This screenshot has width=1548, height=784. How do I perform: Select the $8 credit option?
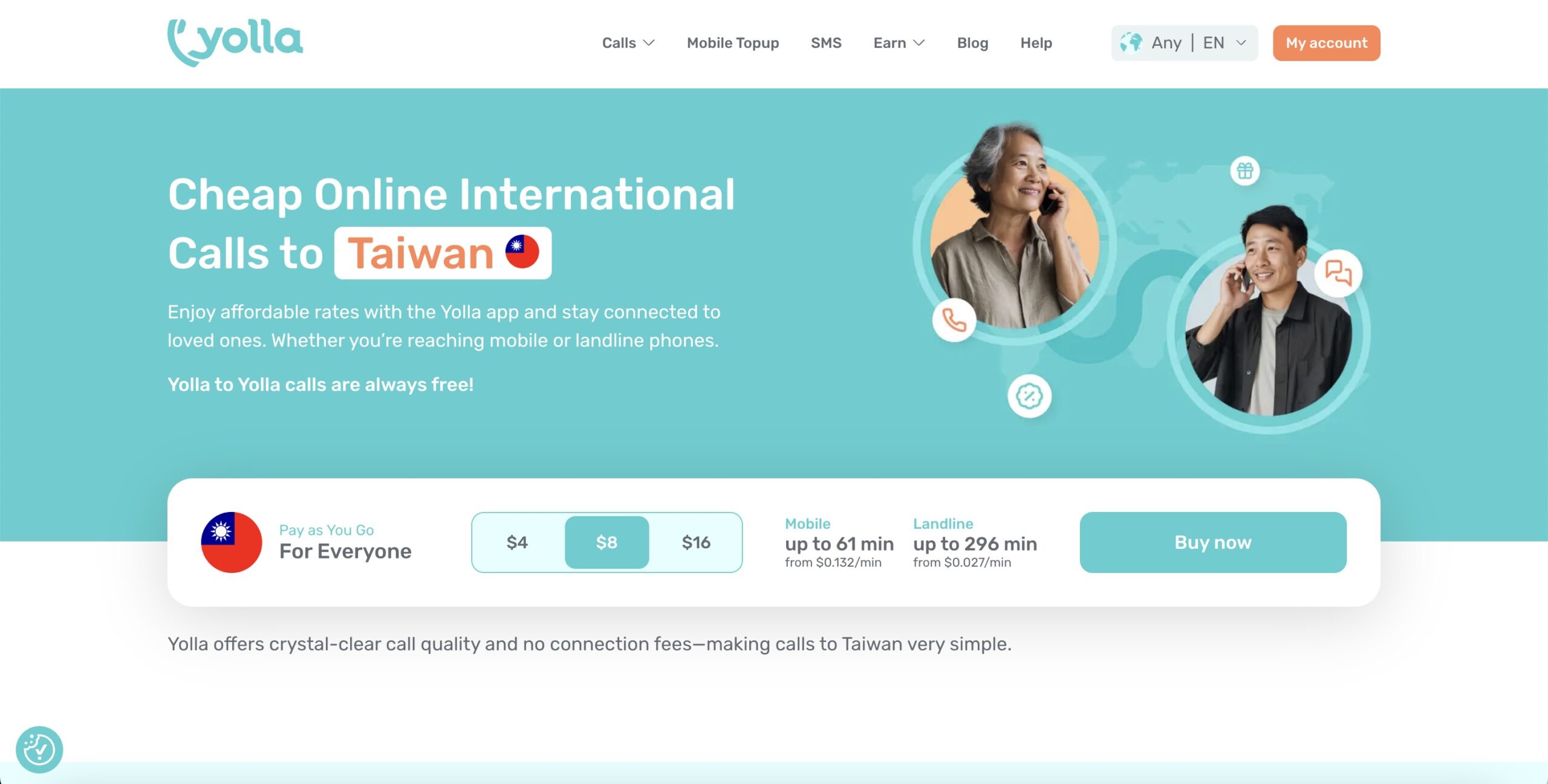point(607,542)
